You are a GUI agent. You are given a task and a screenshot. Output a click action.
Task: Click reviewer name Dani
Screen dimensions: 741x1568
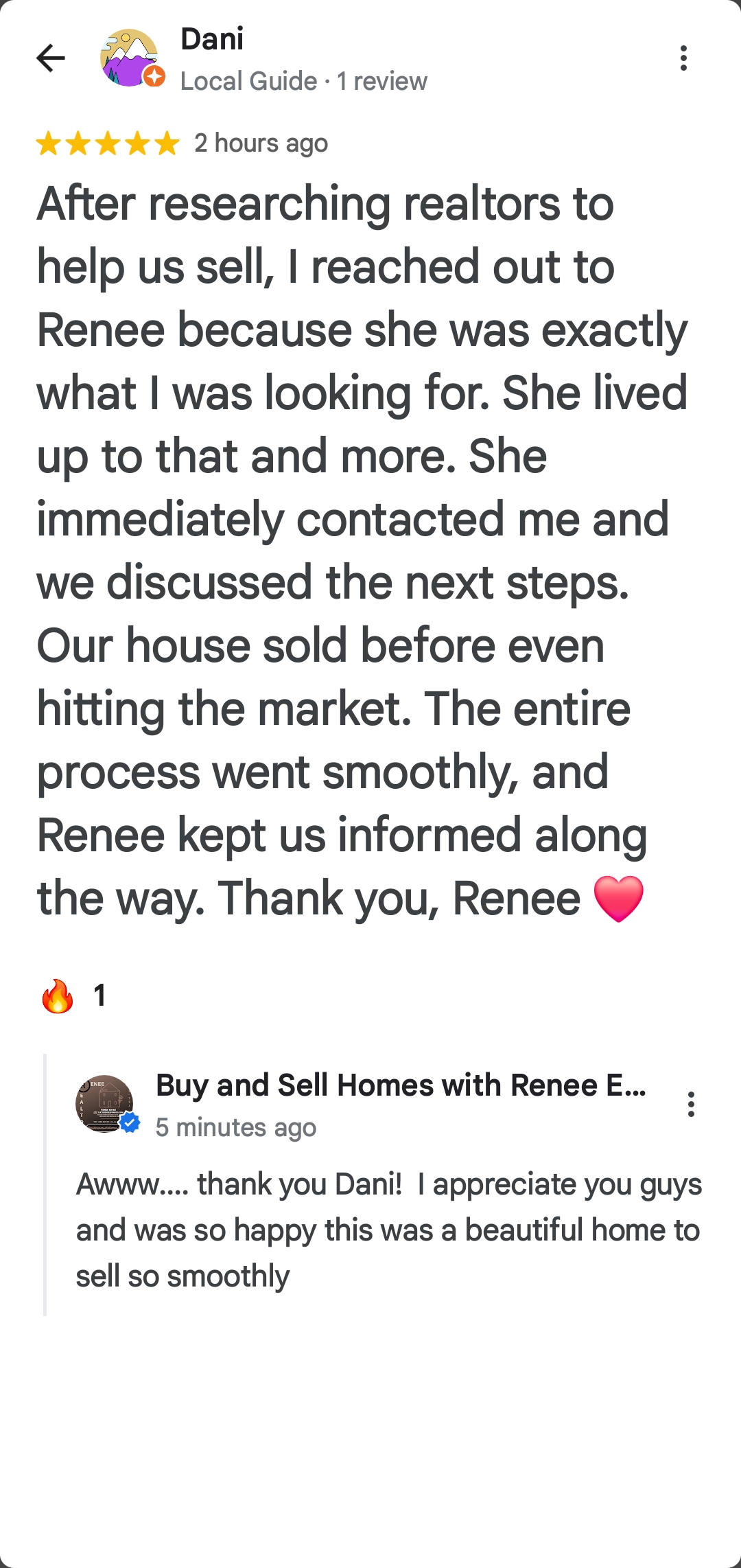[x=212, y=39]
